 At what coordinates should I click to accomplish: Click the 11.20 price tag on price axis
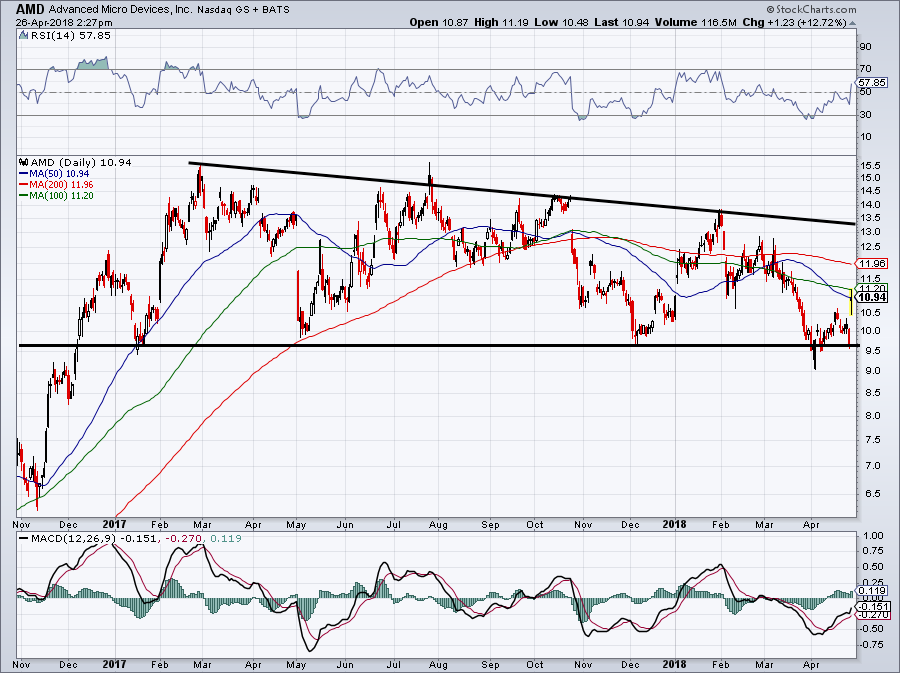(871, 288)
